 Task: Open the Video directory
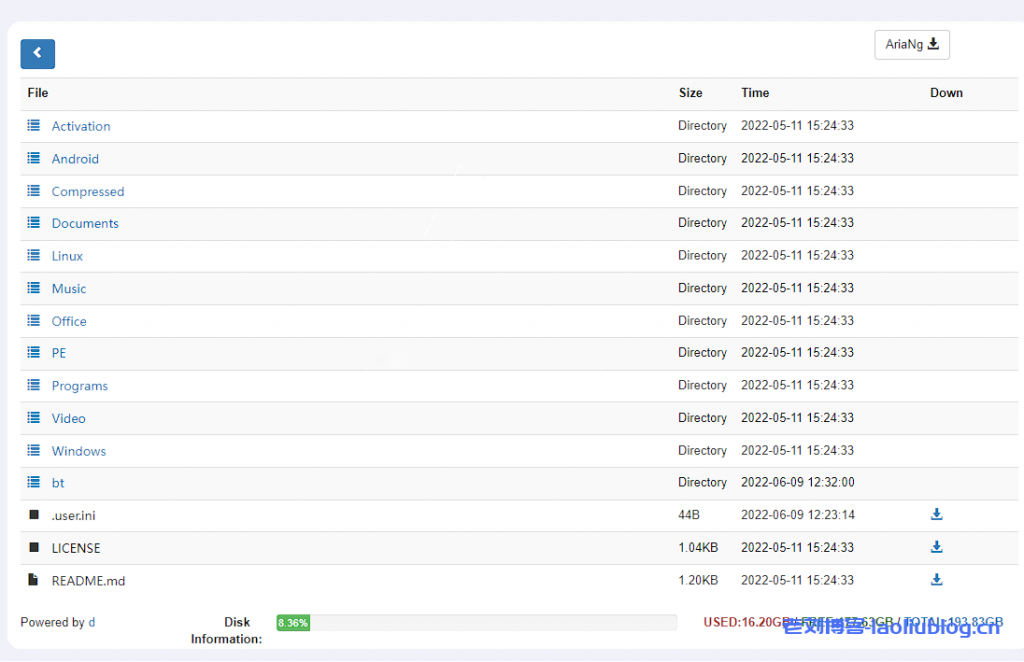pos(68,419)
